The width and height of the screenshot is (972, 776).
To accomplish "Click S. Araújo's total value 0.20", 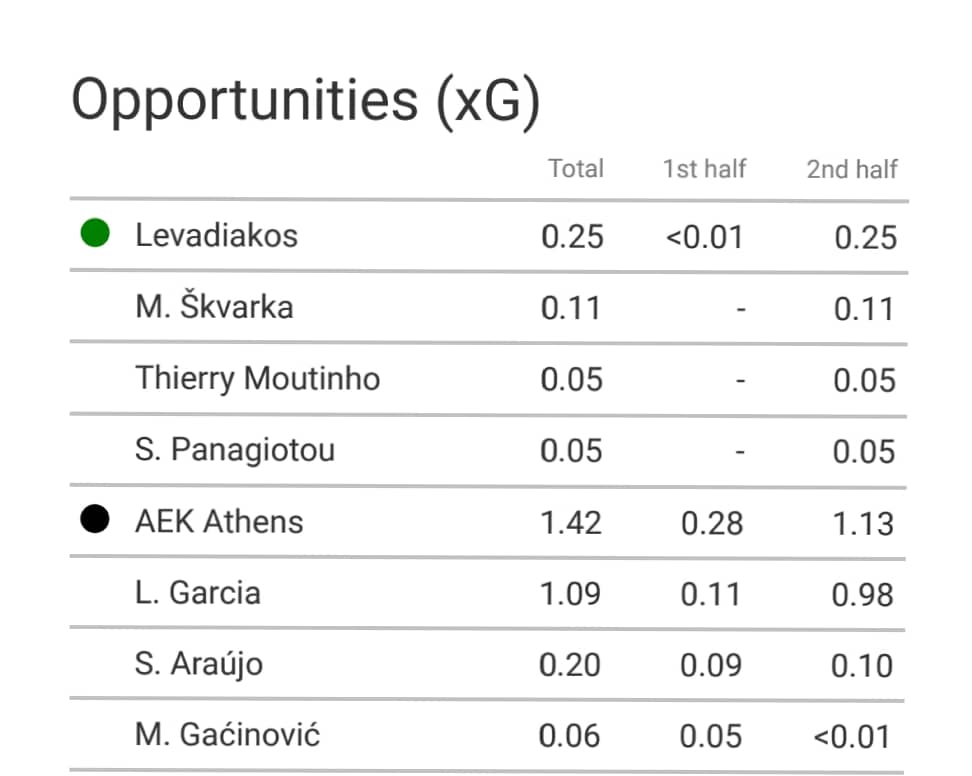I will coord(570,666).
